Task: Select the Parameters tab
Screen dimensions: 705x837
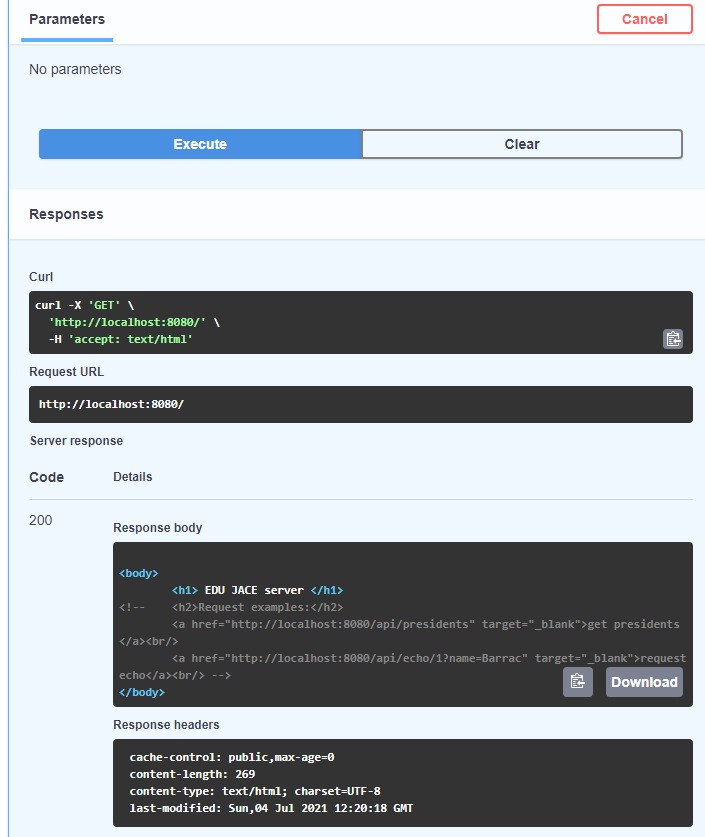Action: [x=67, y=19]
